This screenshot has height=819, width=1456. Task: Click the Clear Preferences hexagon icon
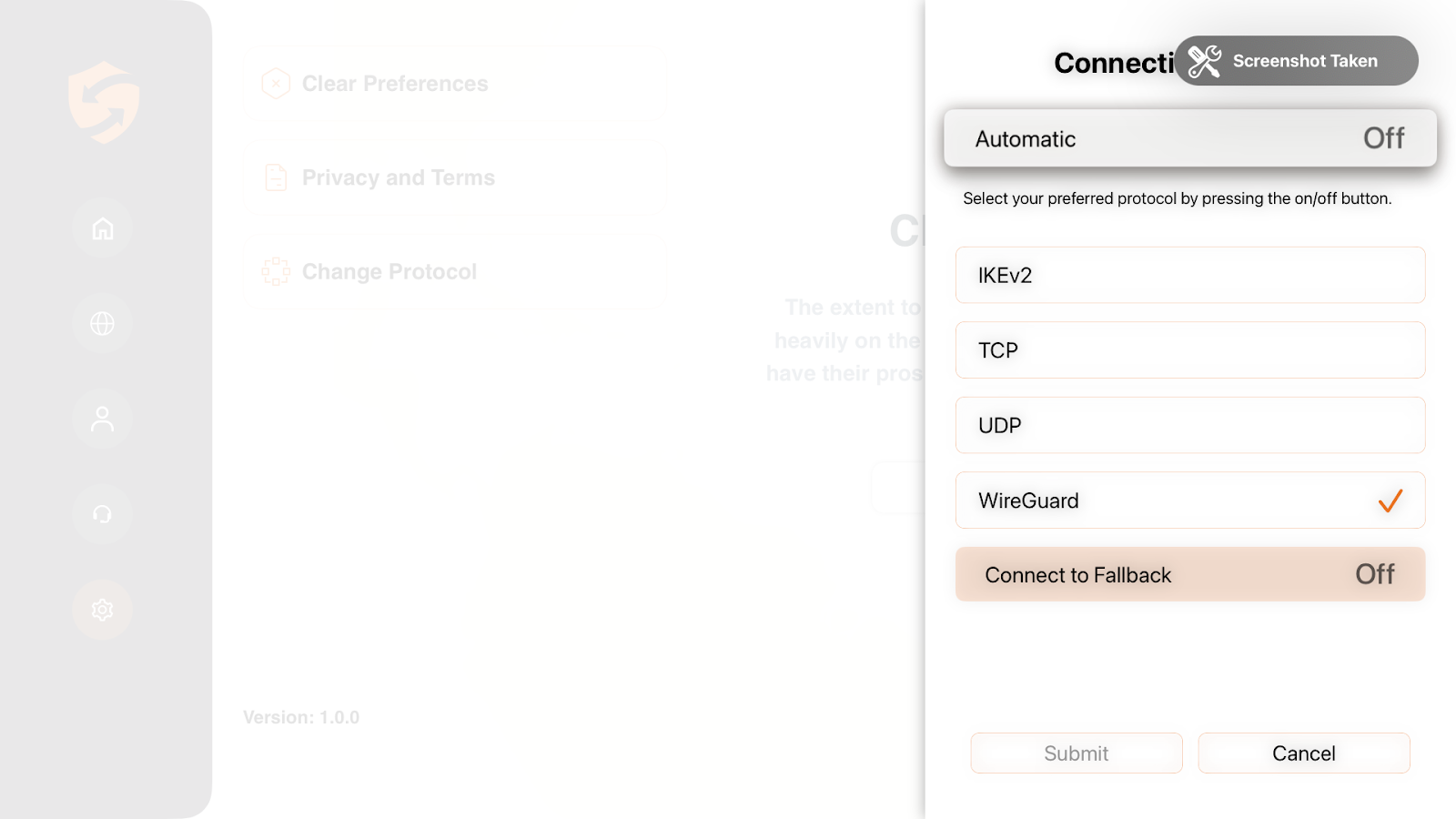[x=276, y=84]
